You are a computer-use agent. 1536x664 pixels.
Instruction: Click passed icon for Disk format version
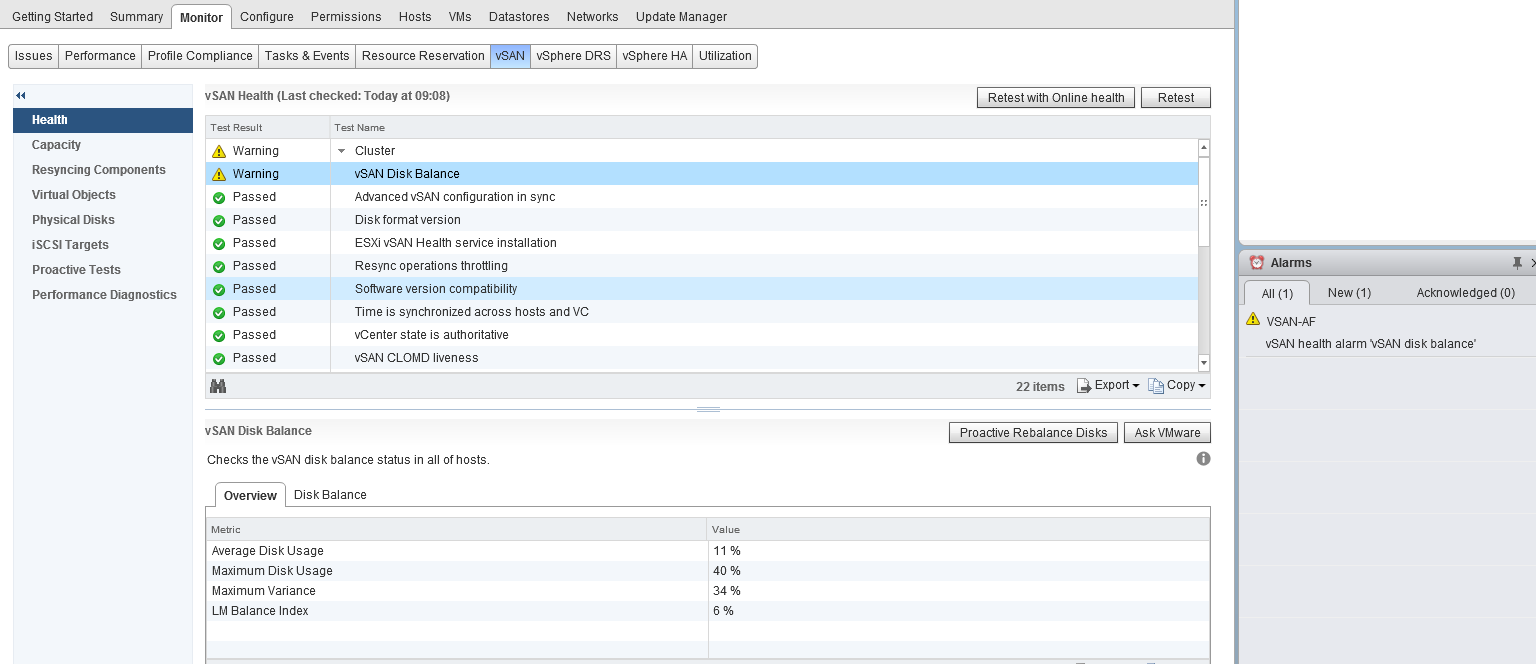(x=219, y=220)
